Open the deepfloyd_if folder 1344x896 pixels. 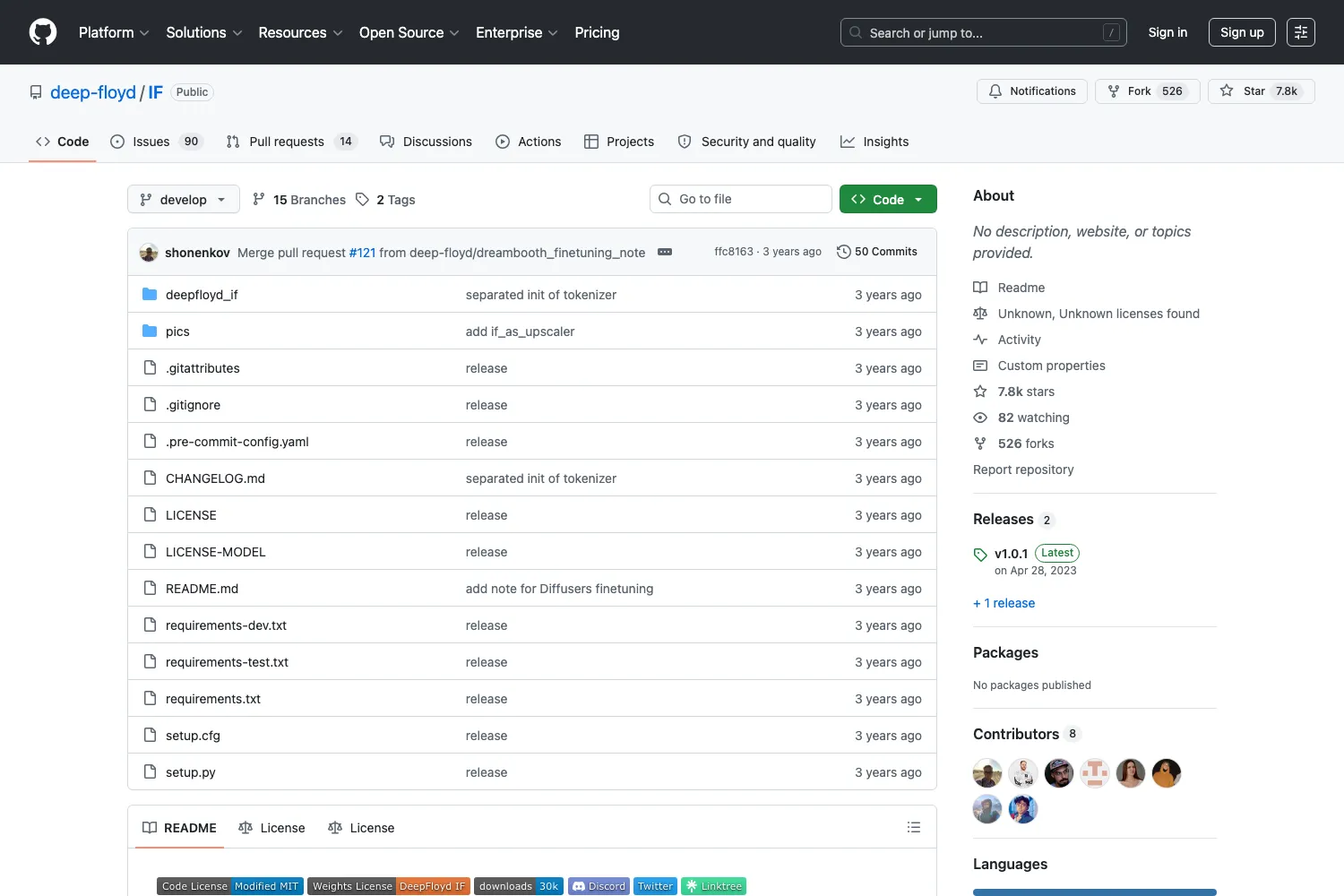[x=202, y=295]
